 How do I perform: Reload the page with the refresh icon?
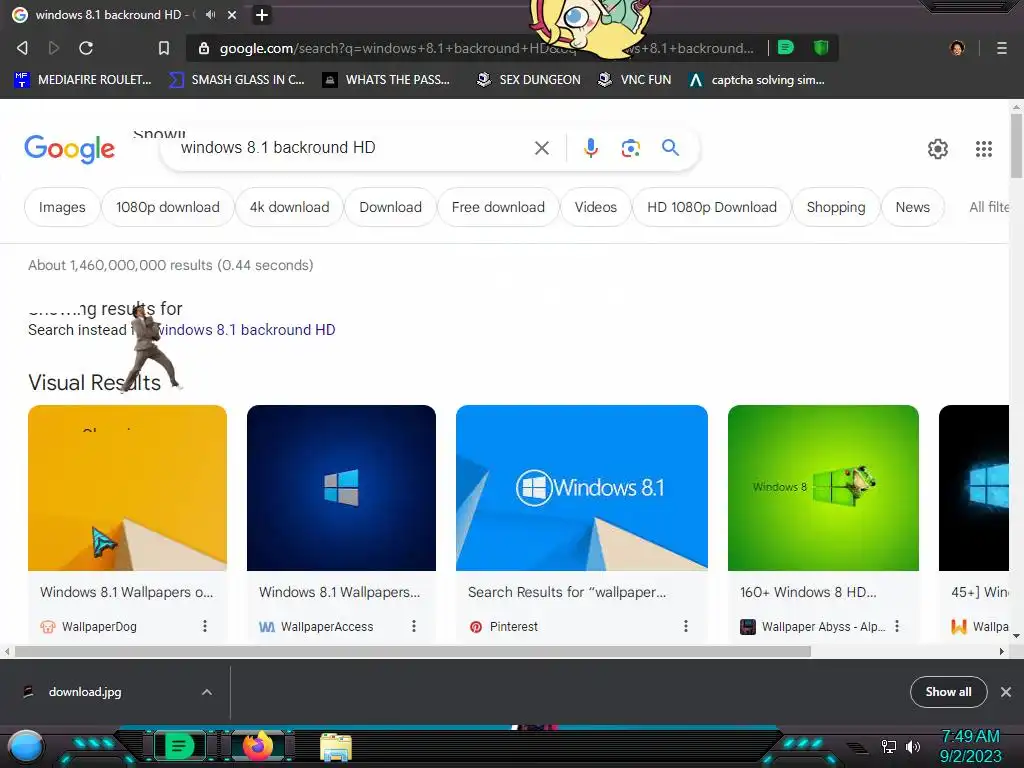click(x=86, y=48)
